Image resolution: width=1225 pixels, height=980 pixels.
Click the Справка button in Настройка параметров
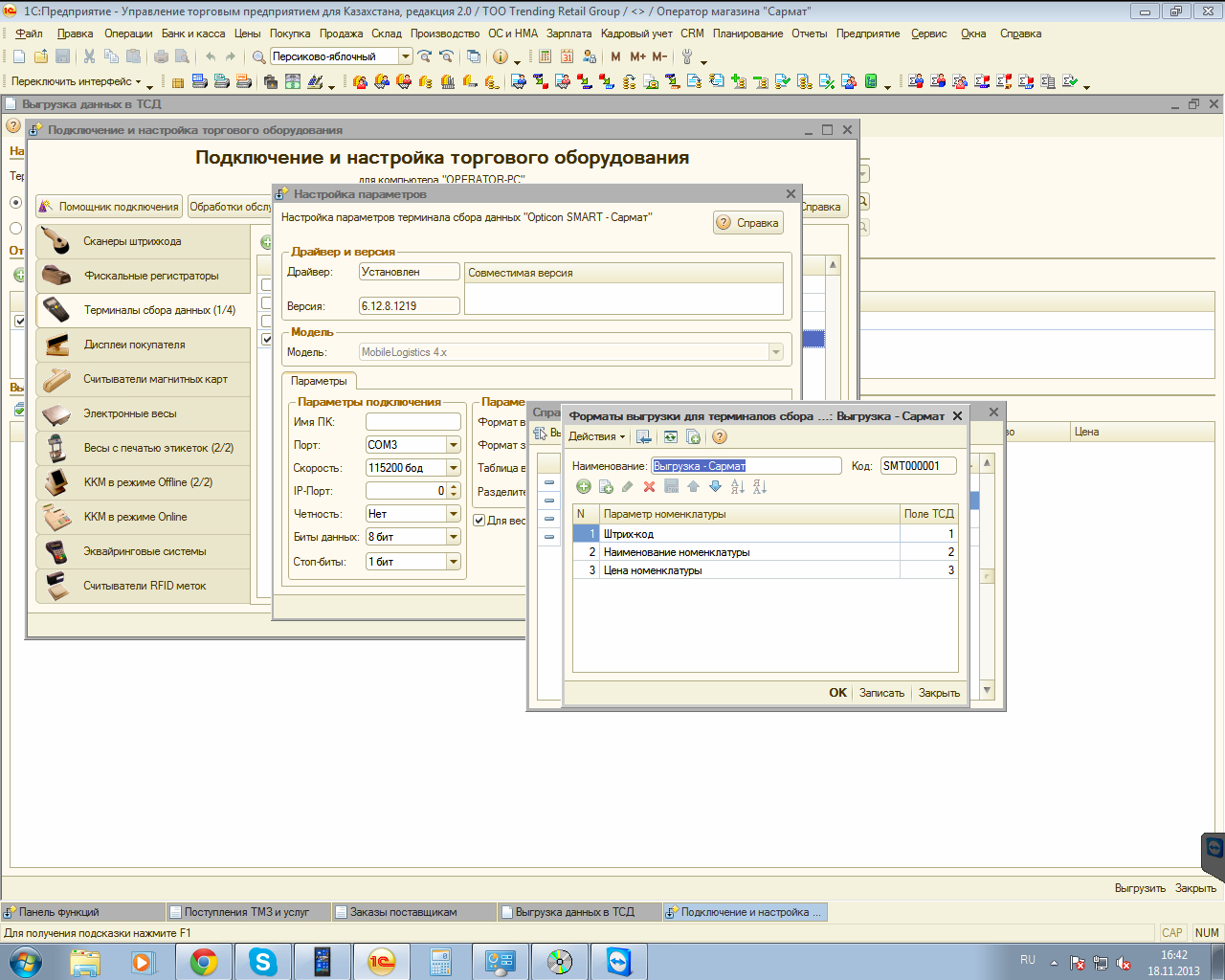click(x=748, y=223)
